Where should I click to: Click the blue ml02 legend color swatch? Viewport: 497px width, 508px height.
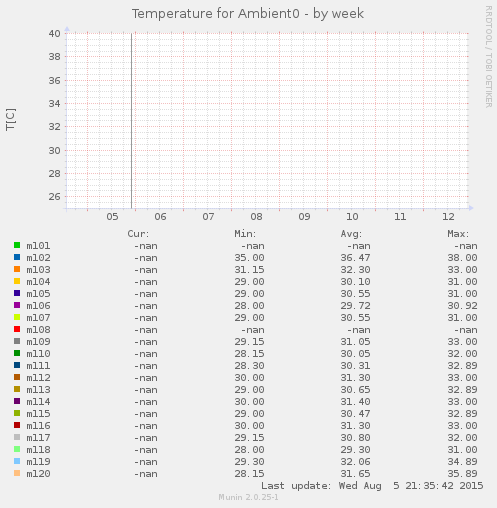click(x=17, y=257)
